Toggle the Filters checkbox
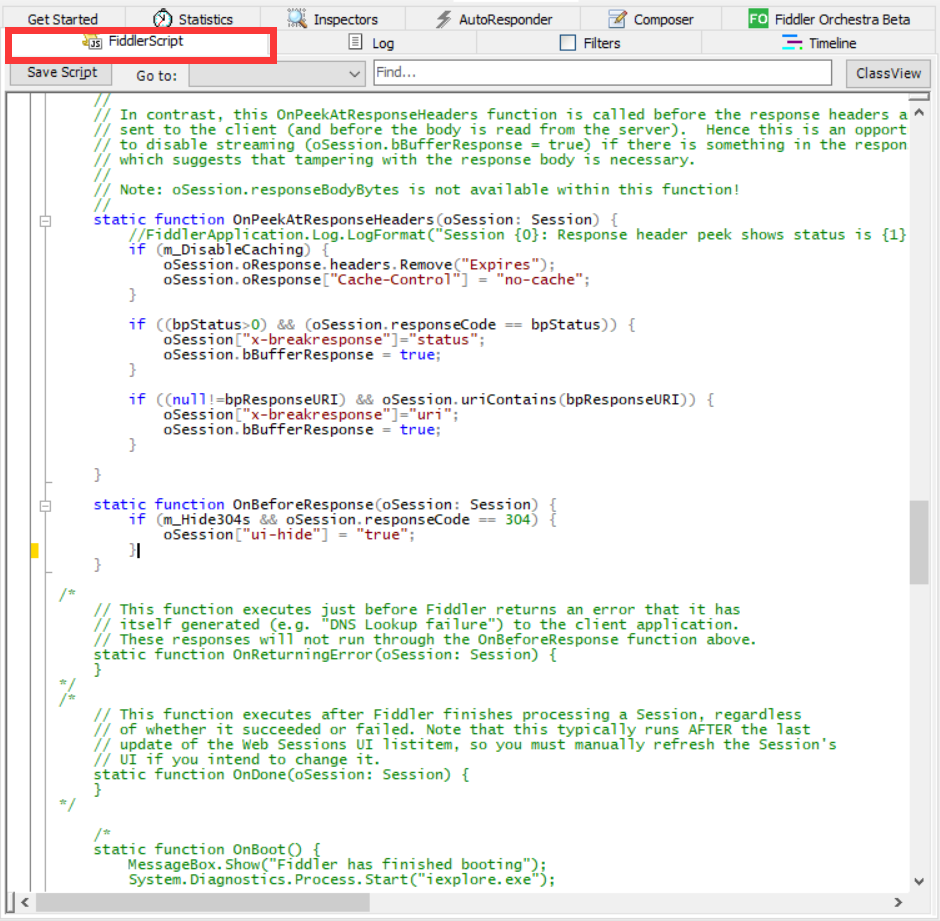The image size is (940, 921). (x=568, y=43)
